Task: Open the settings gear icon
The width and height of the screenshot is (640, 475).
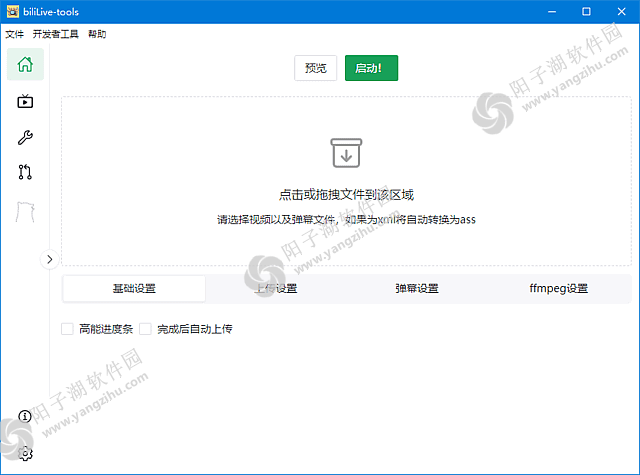Action: 25,453
